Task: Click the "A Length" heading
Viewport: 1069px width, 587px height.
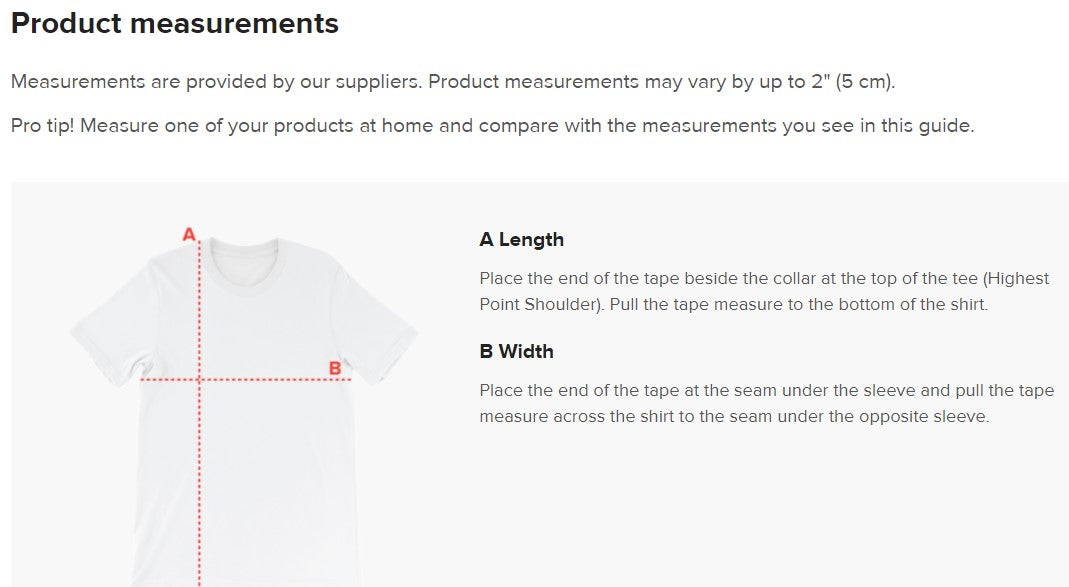Action: tap(521, 240)
